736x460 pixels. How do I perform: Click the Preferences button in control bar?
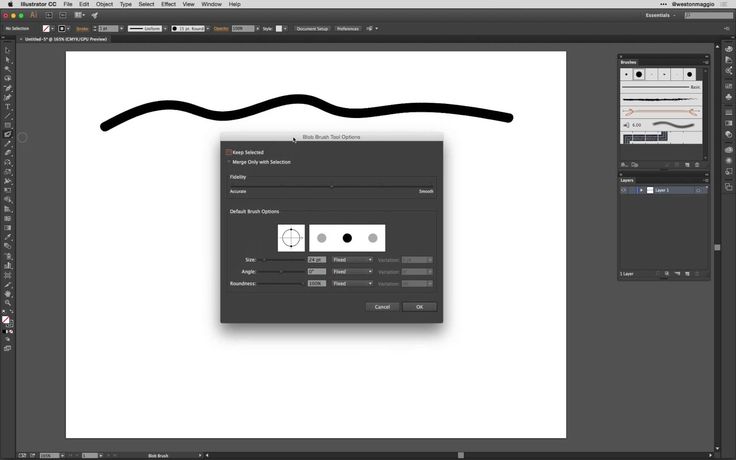[348, 29]
